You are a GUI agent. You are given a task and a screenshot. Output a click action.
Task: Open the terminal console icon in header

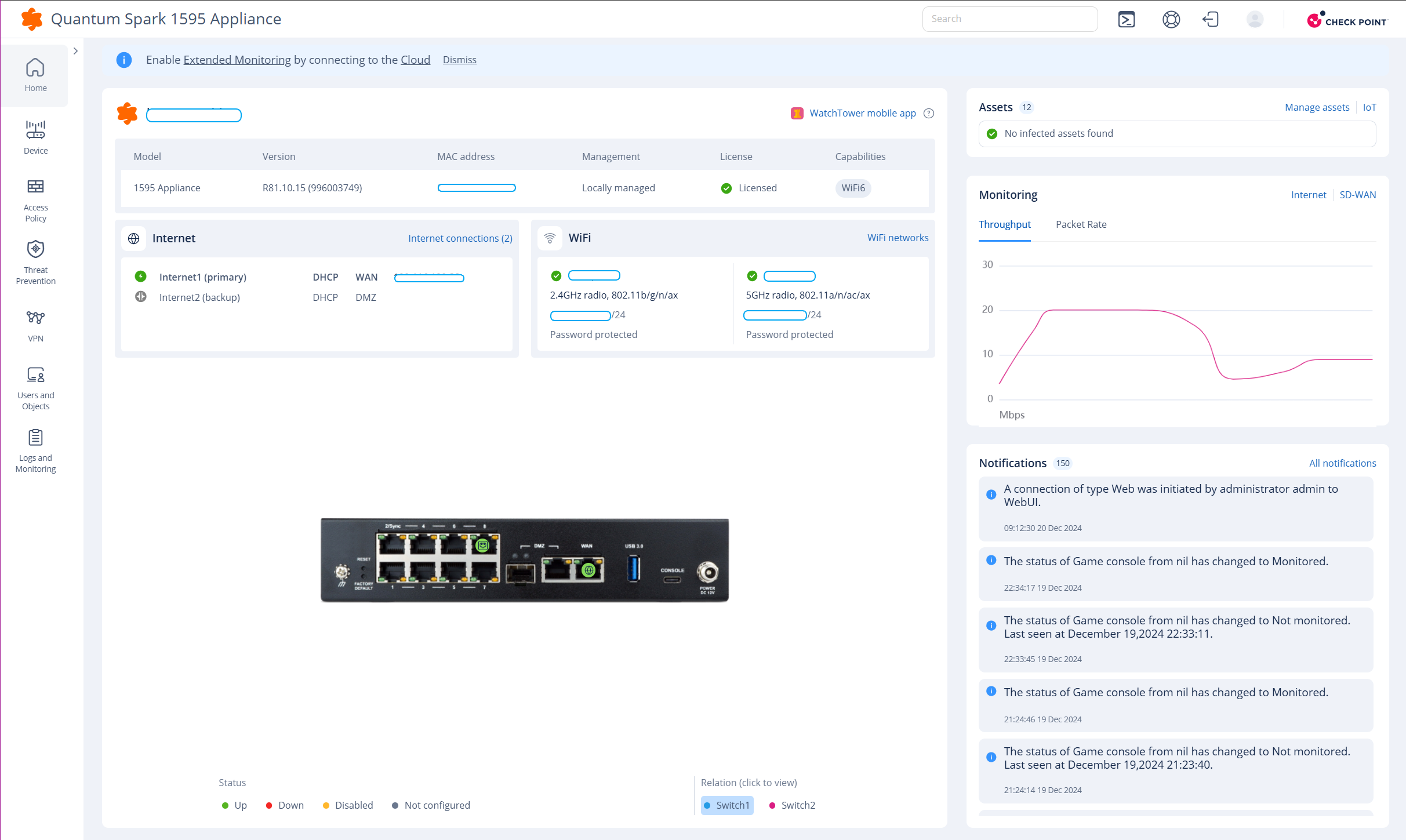pos(1126,20)
